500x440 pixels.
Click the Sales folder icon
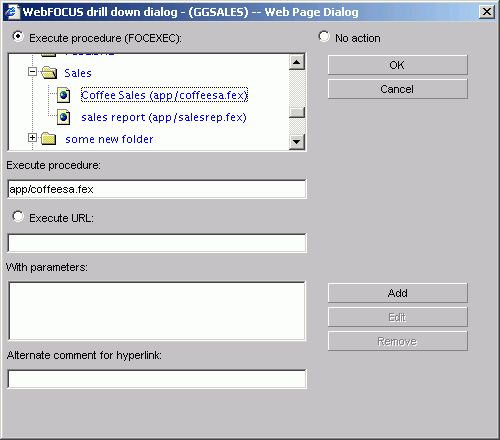tap(49, 72)
